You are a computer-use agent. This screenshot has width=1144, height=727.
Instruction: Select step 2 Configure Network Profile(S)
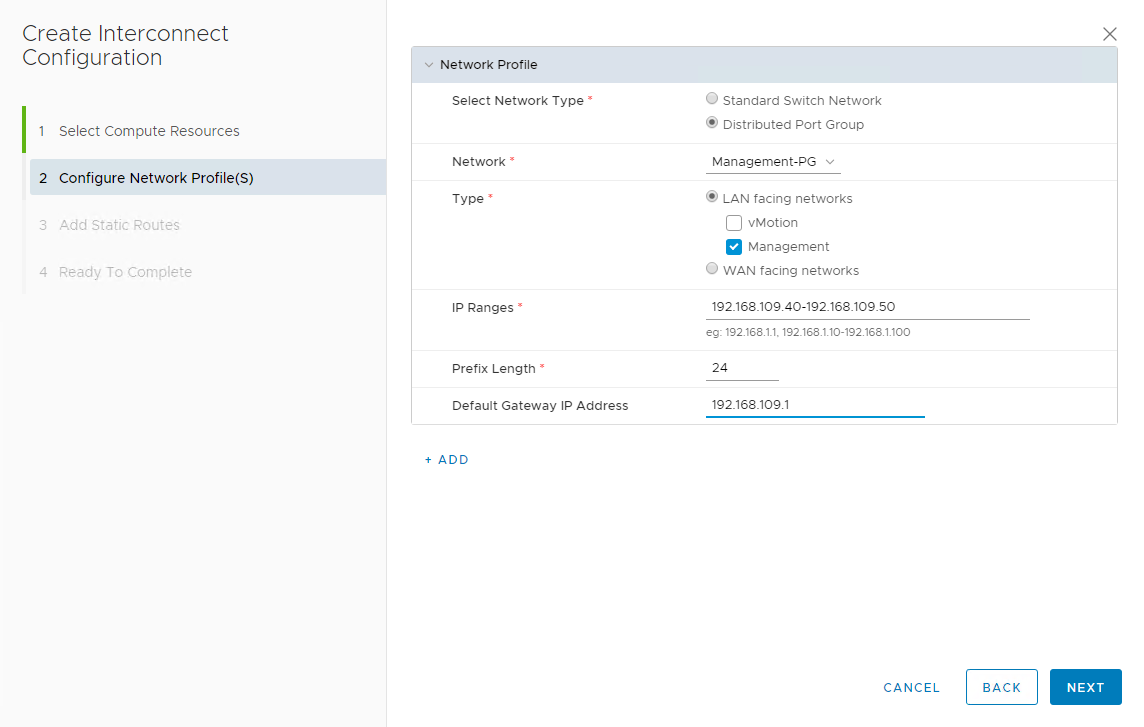tap(156, 178)
